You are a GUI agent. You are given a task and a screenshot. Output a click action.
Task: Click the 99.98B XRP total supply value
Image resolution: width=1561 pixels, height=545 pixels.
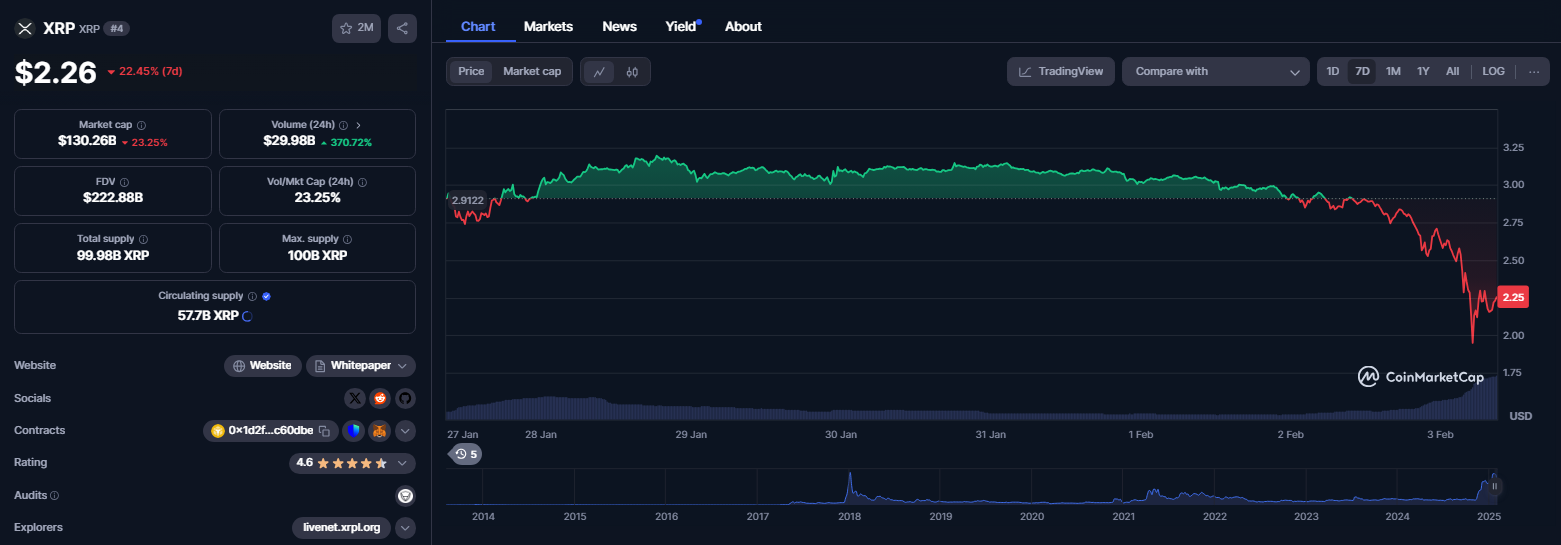(x=113, y=255)
